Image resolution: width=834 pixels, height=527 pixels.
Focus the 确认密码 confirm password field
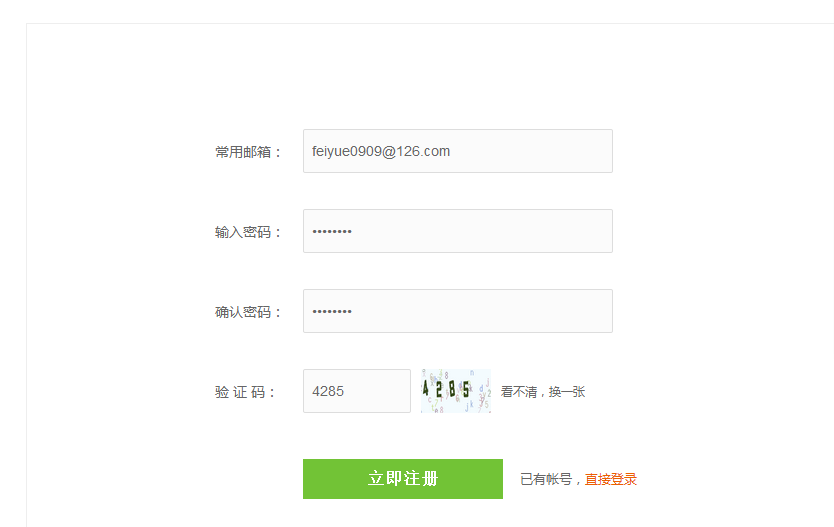point(457,311)
